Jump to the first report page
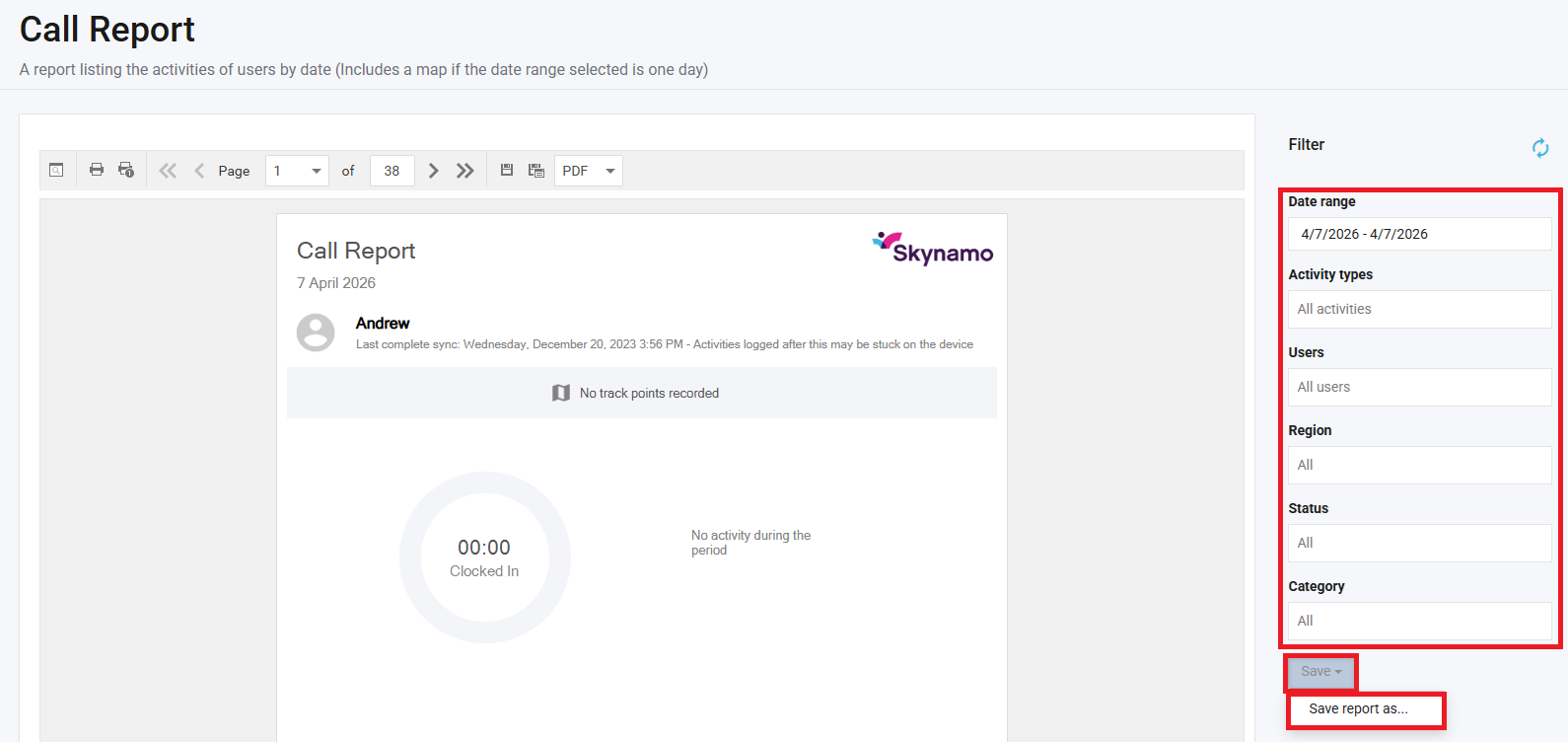 [x=168, y=171]
